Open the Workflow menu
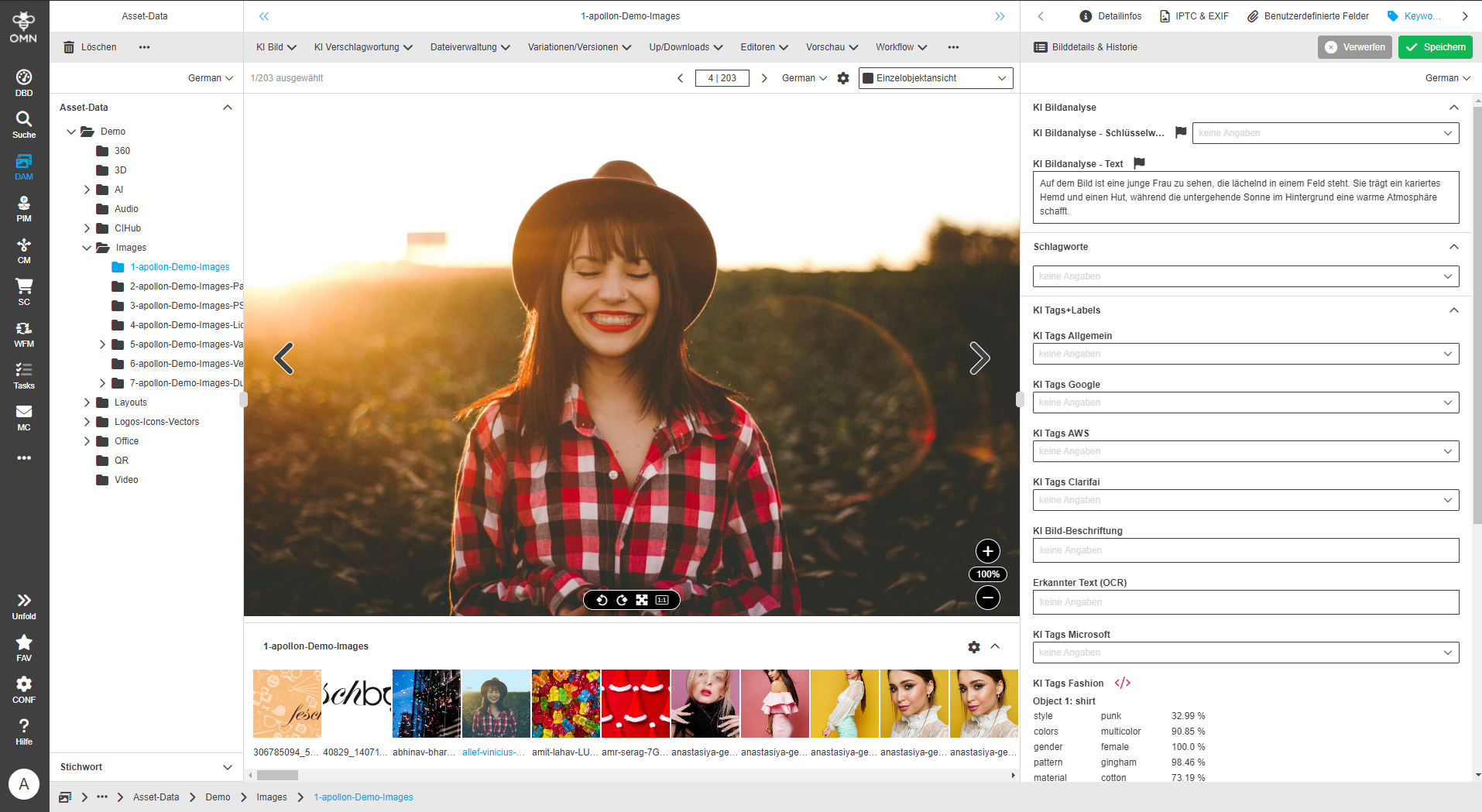This screenshot has height=812, width=1482. coord(901,47)
